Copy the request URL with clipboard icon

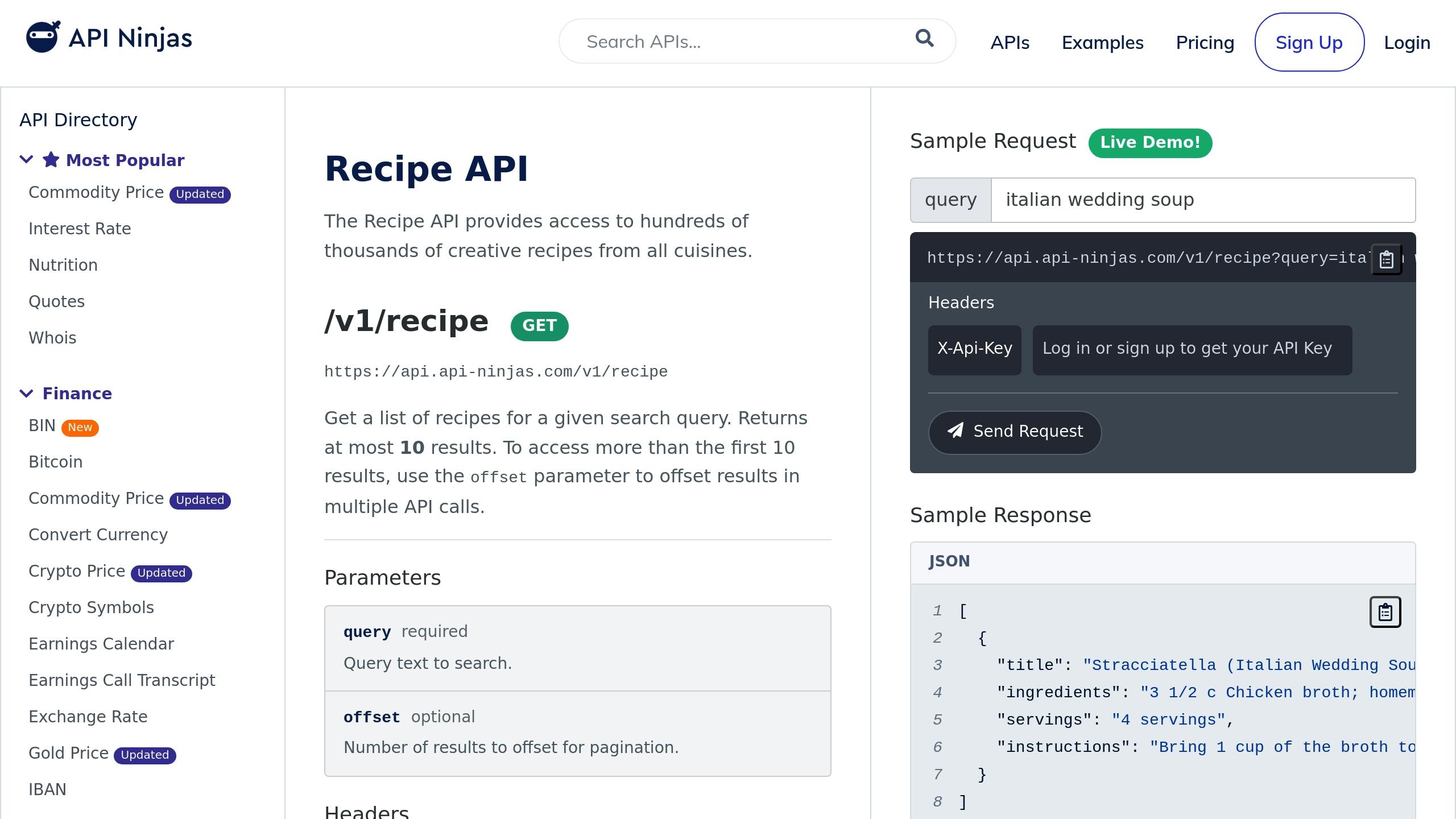pyautogui.click(x=1386, y=259)
